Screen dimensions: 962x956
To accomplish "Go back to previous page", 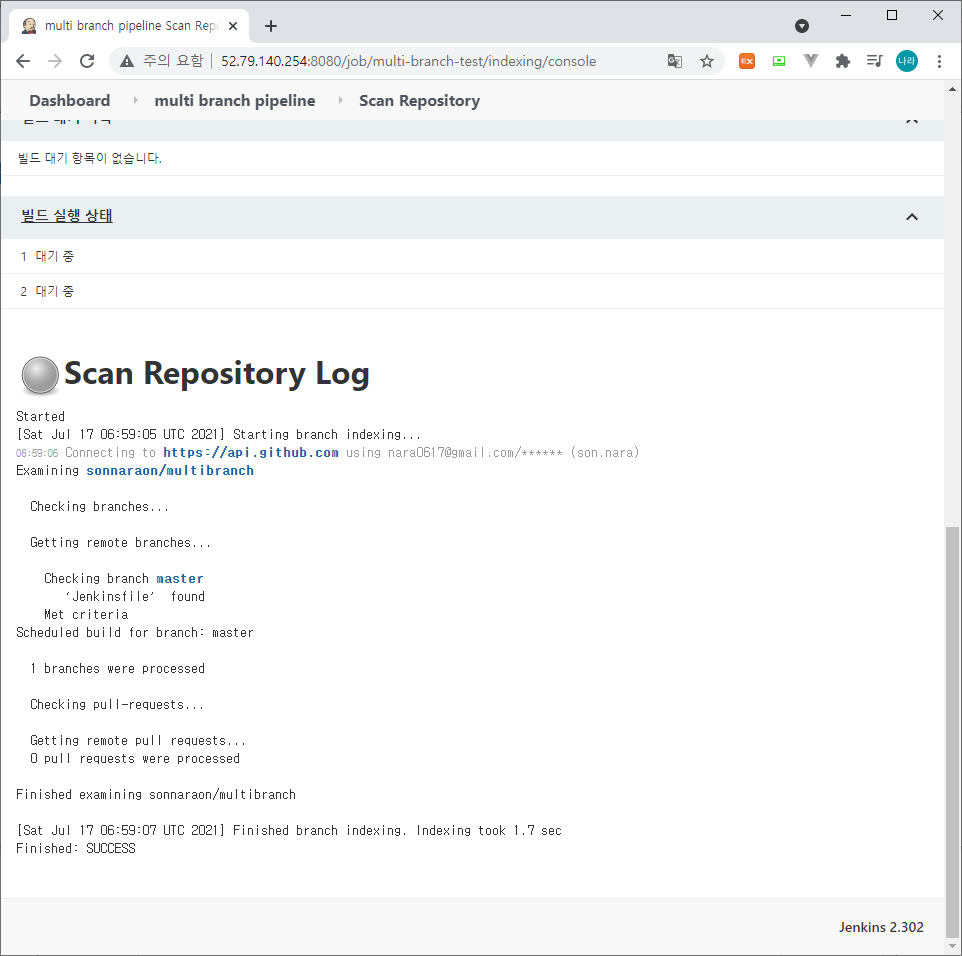I will 23,61.
